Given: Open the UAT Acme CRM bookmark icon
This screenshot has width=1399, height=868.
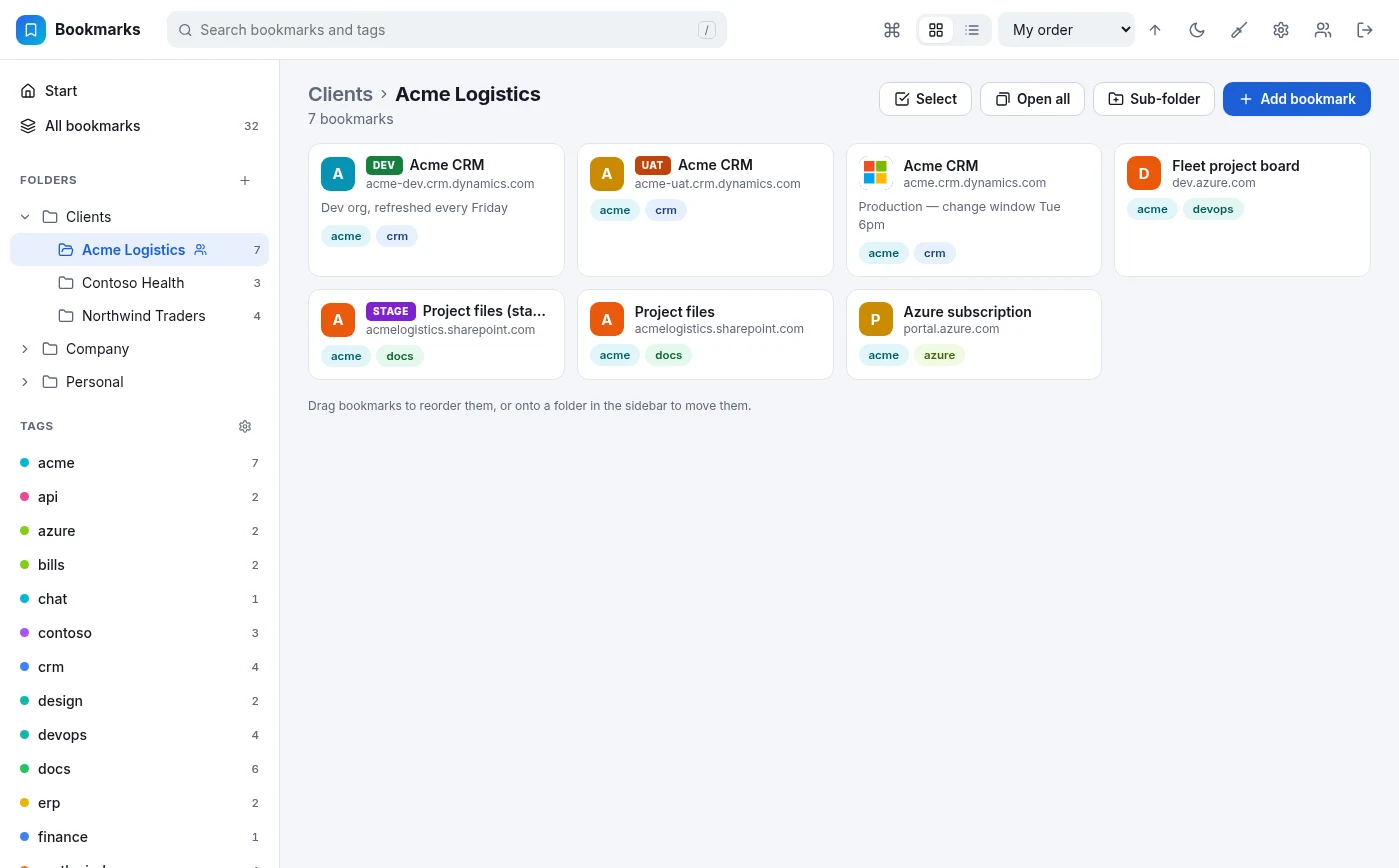Looking at the screenshot, I should pyautogui.click(x=607, y=174).
